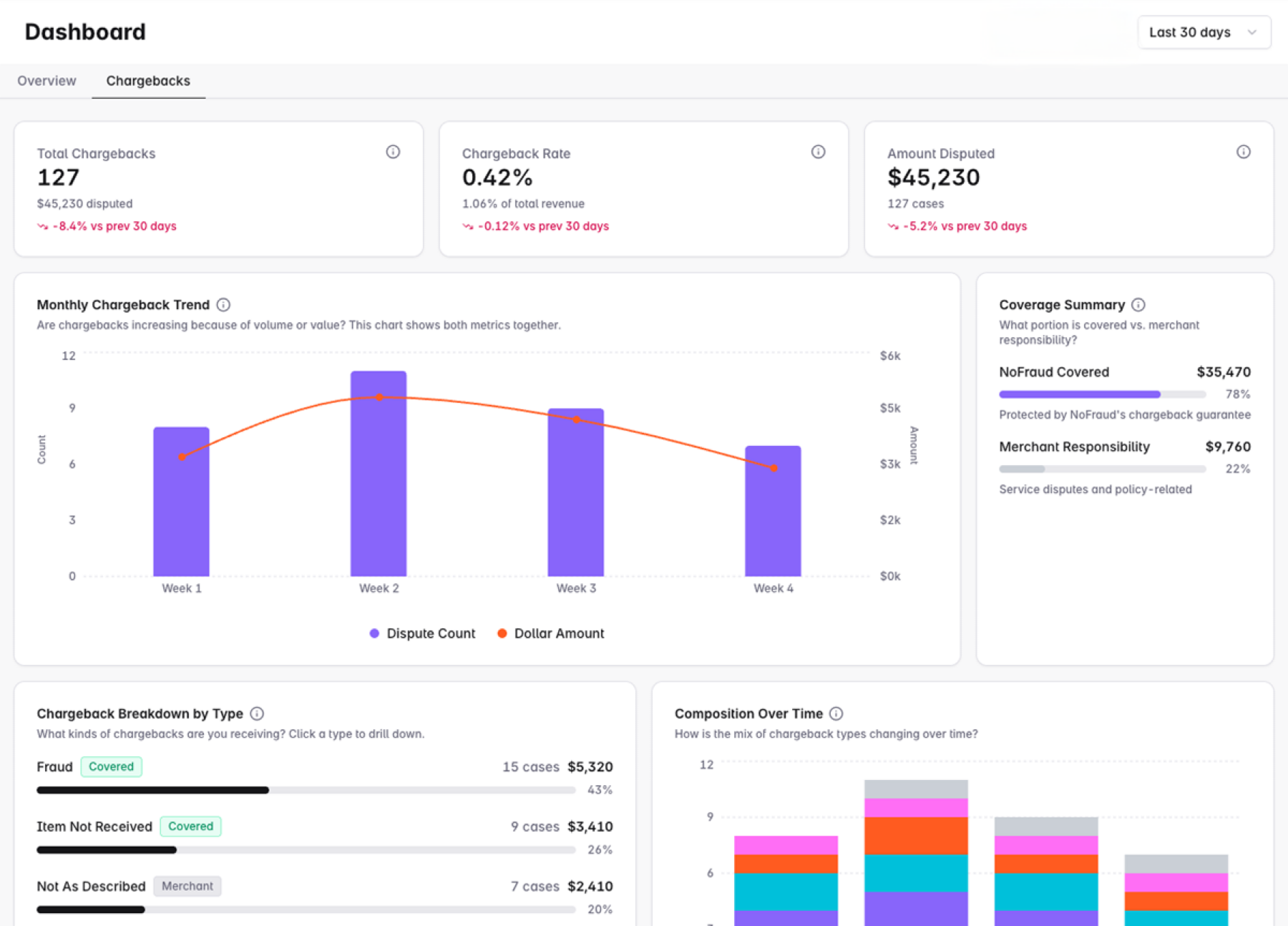Click info icon next to Coverage Summary
The width and height of the screenshot is (1288, 926).
[x=1138, y=305]
